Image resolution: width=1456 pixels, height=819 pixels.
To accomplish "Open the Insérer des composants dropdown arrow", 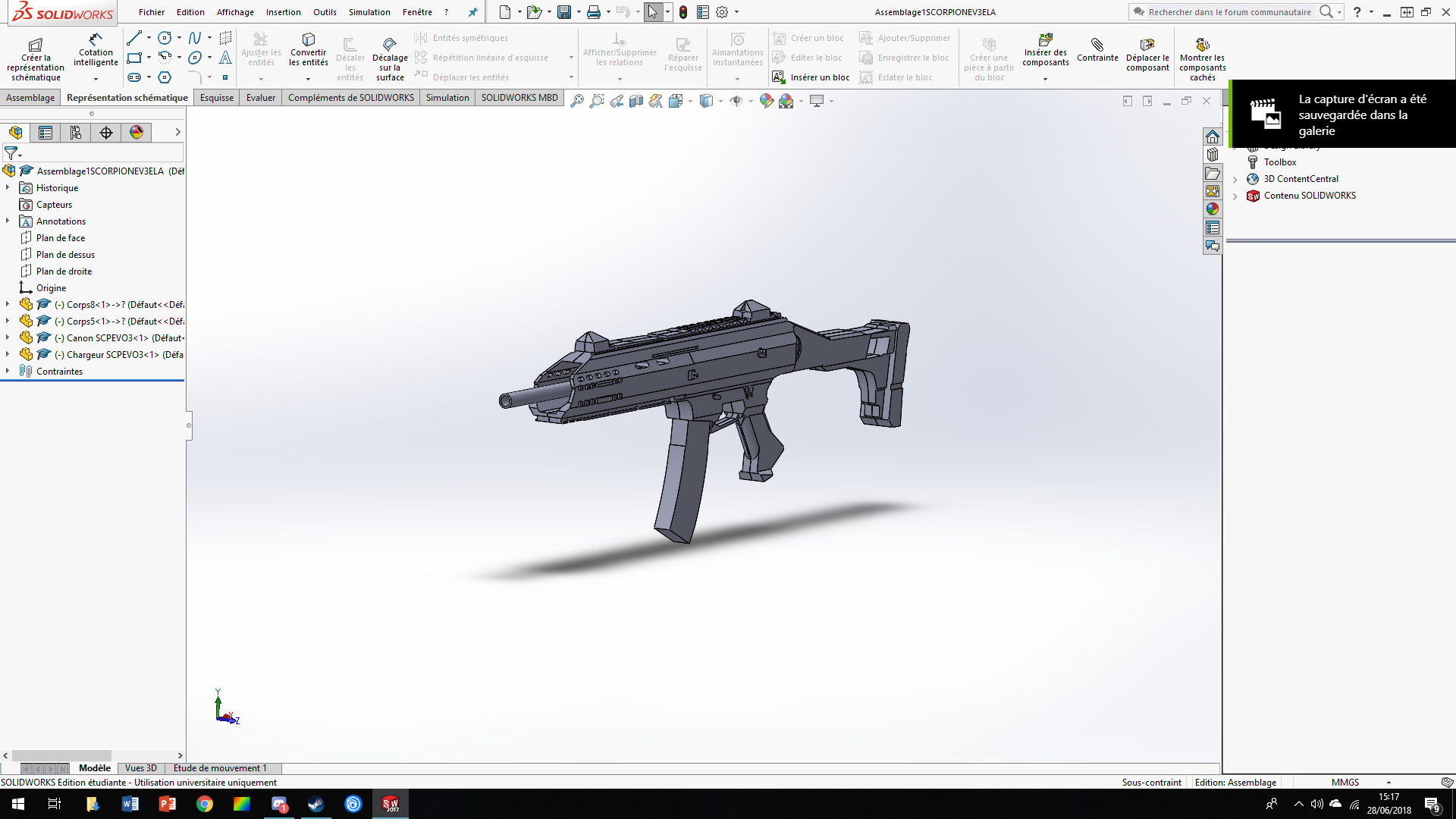I will point(1045,79).
